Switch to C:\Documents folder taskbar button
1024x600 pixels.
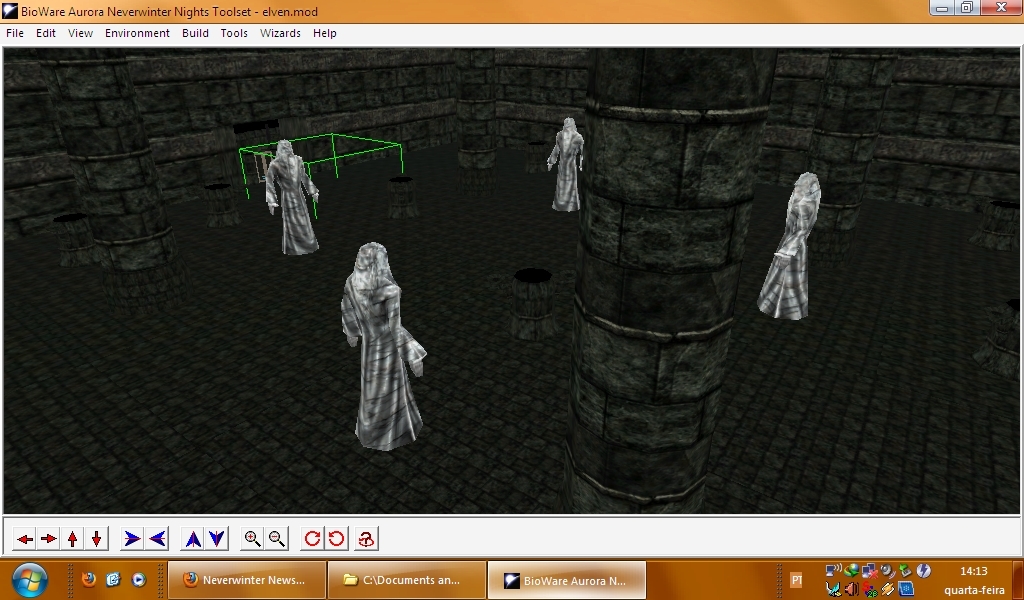pos(406,580)
